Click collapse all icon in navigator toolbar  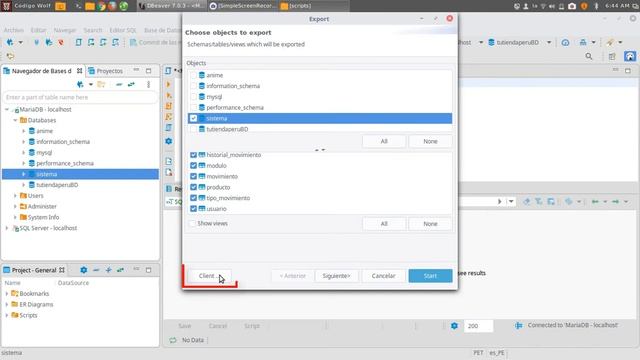pyautogui.click(x=119, y=84)
